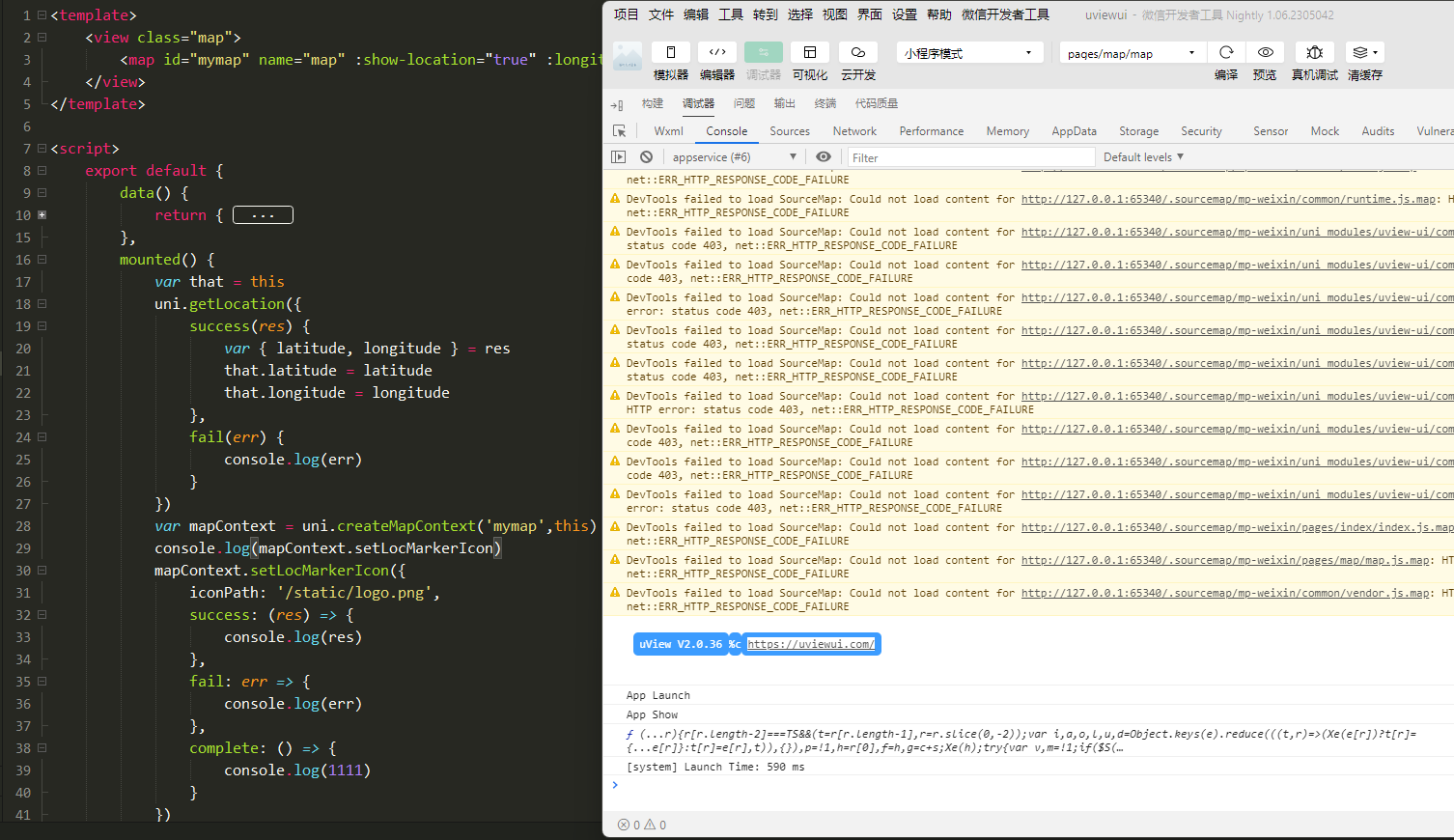Collapse the script fold at line 7
The width and height of the screenshot is (1454, 840).
(42, 149)
